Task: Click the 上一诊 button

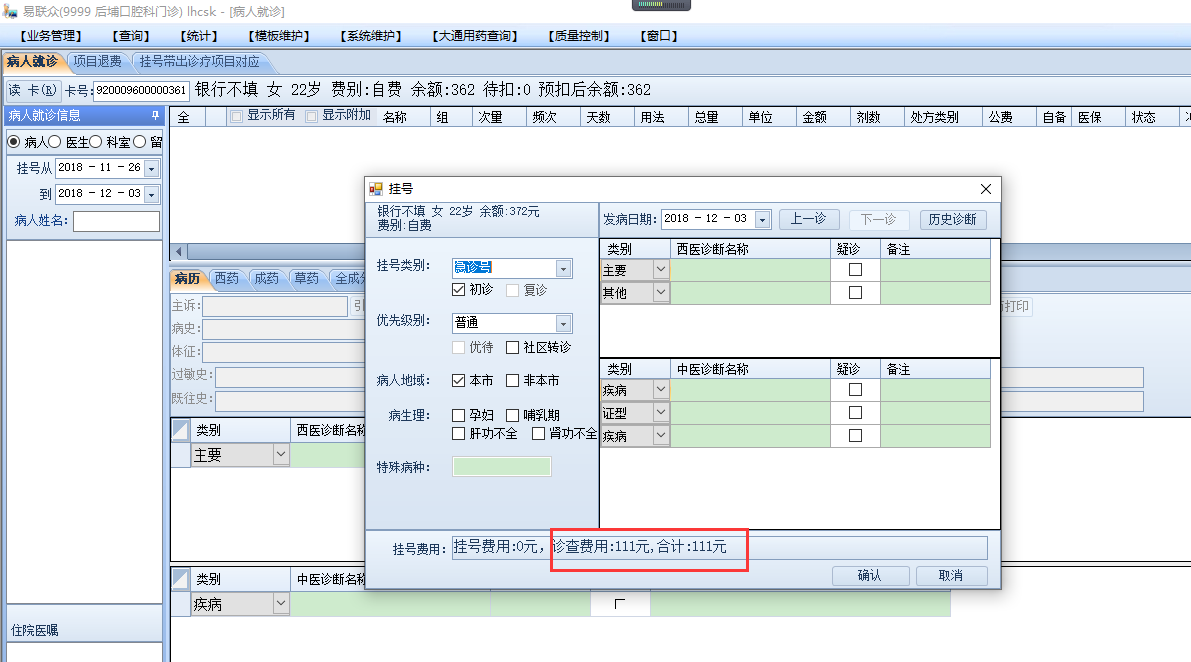Action: 808,219
